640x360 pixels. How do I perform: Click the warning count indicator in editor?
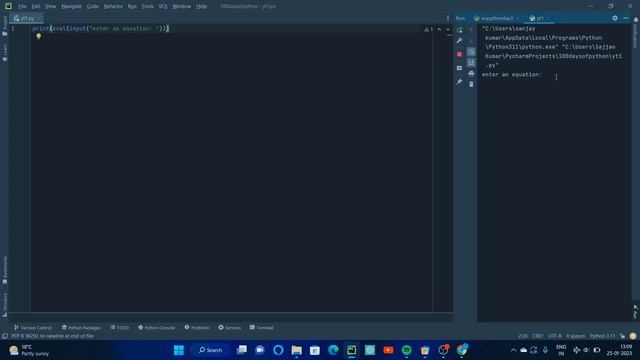tap(429, 29)
